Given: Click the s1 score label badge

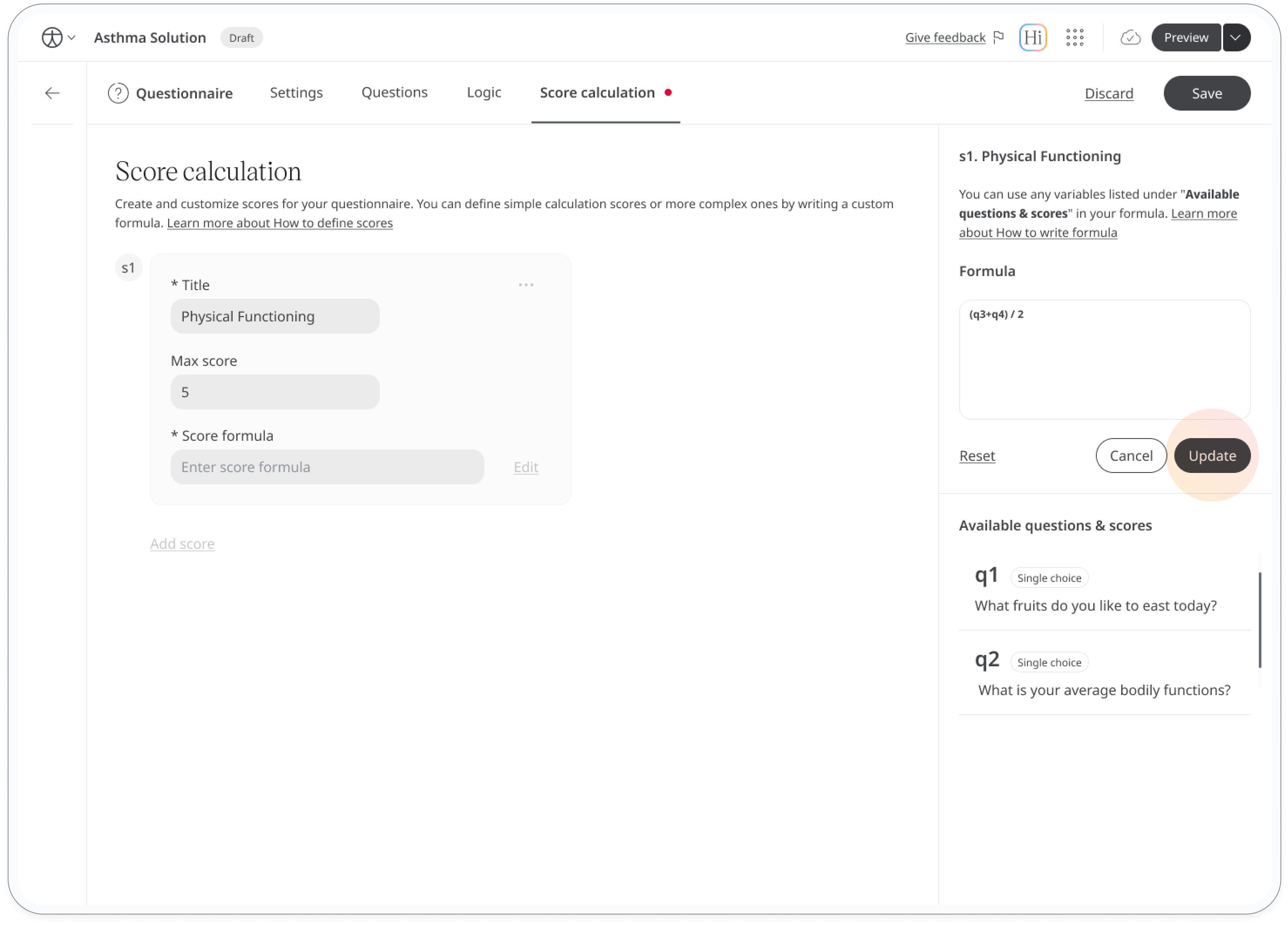Looking at the screenshot, I should point(128,267).
